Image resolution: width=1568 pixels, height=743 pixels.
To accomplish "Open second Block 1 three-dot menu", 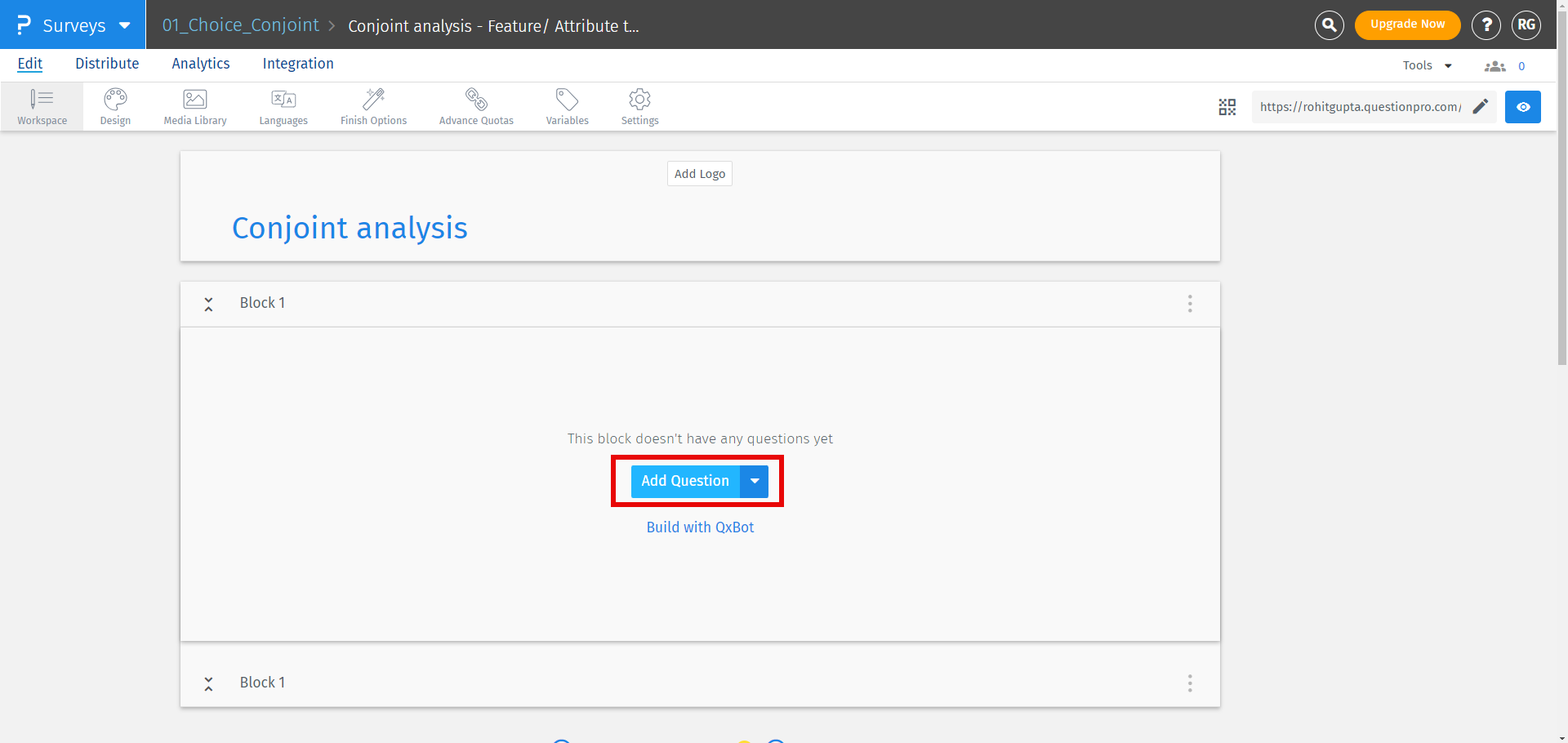I will point(1190,683).
